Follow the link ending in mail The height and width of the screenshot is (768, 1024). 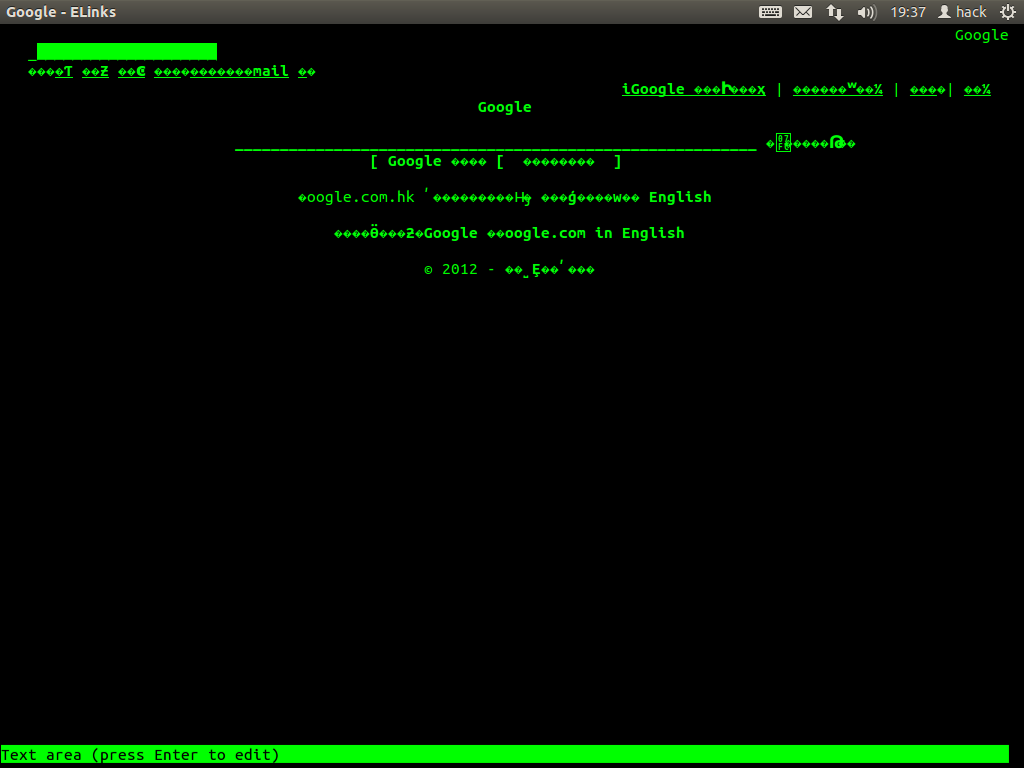pyautogui.click(x=221, y=71)
